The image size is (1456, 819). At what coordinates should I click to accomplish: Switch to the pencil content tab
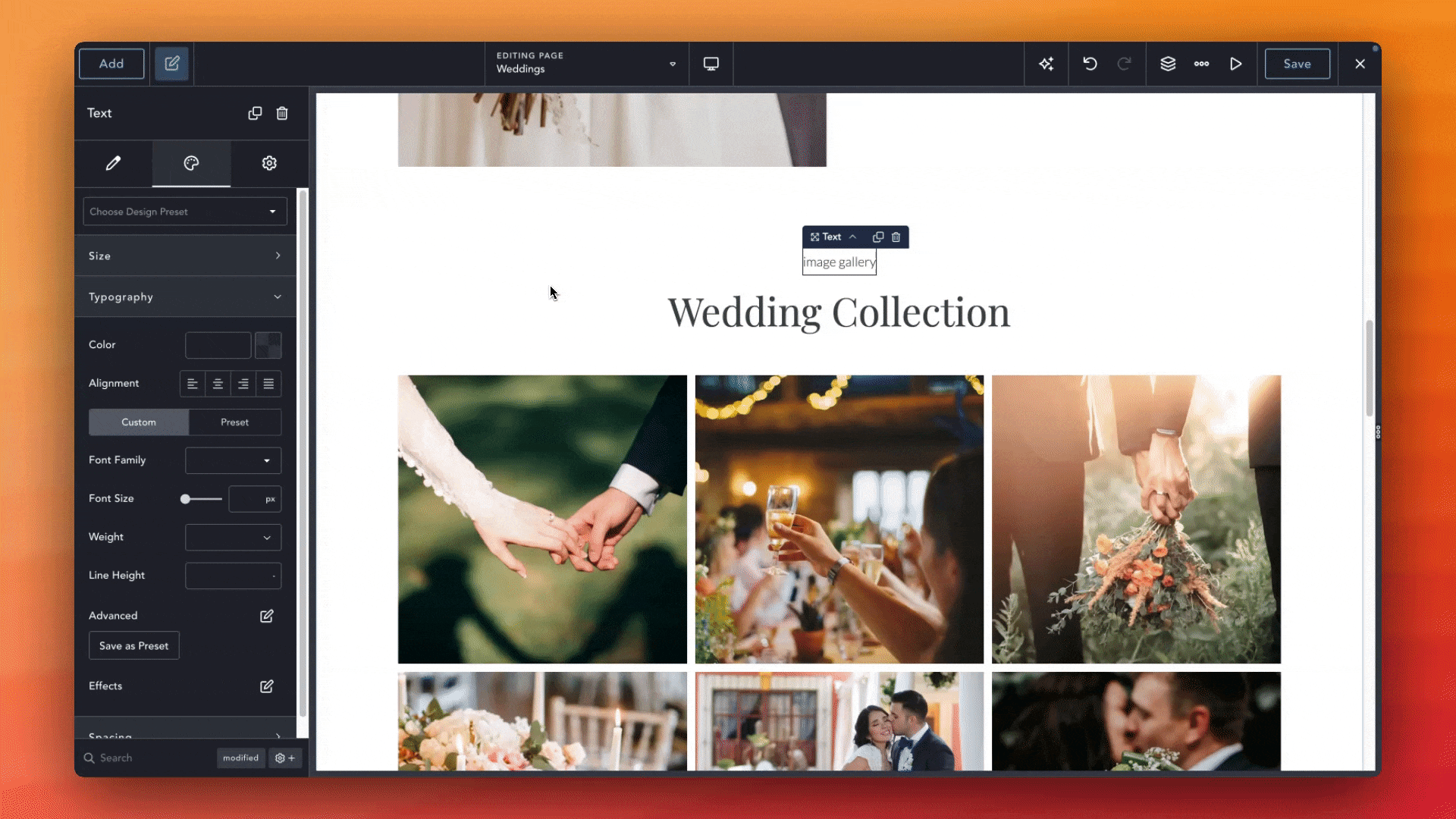(x=113, y=163)
